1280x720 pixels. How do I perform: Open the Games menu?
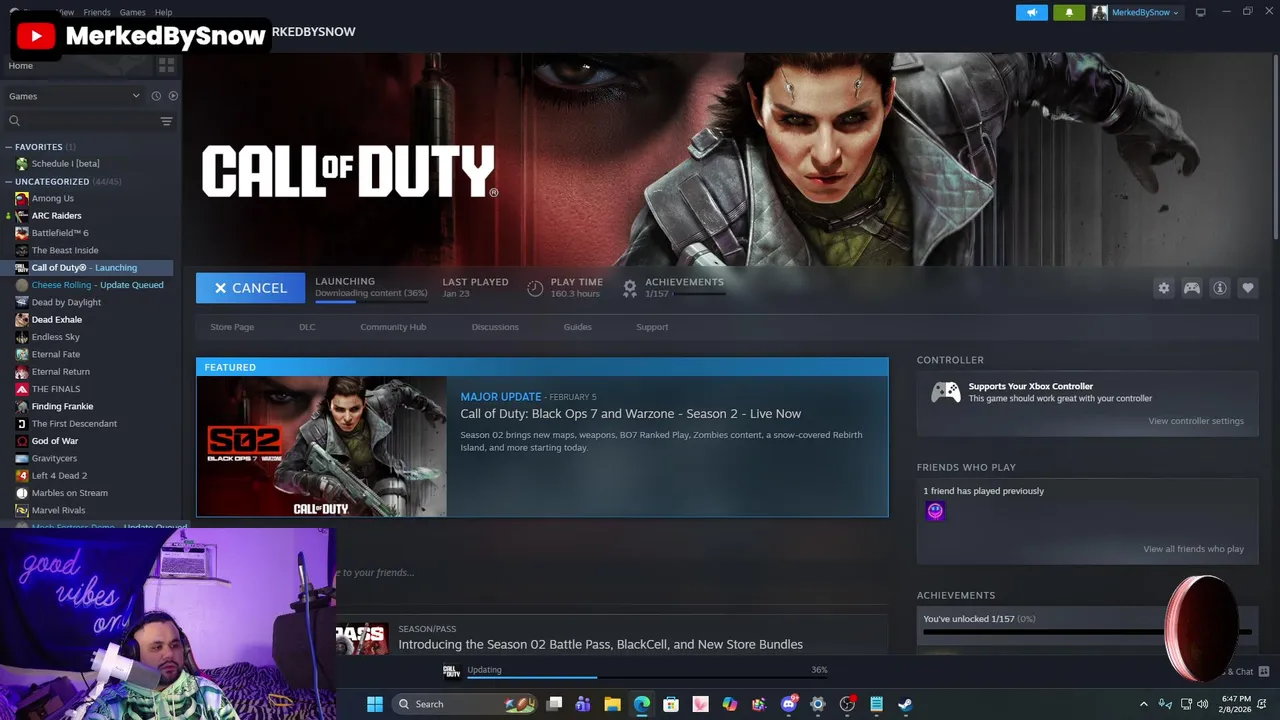132,12
